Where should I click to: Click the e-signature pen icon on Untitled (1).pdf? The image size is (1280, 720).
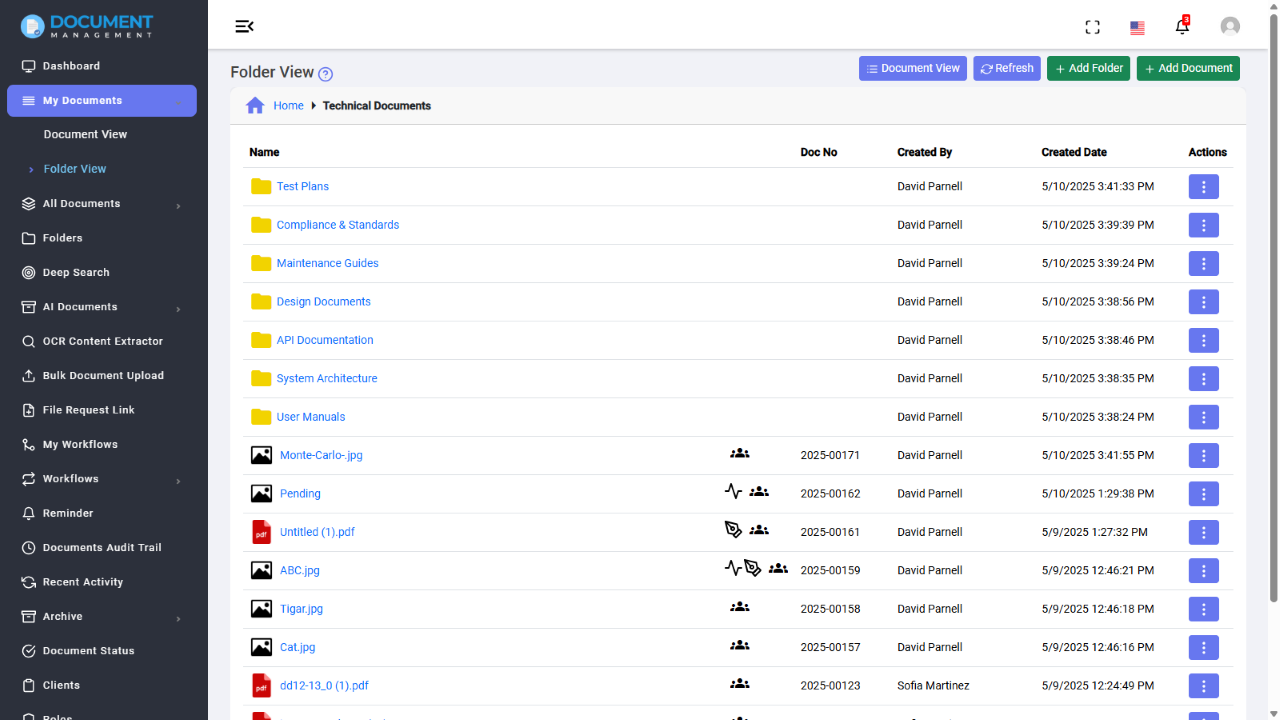733,531
